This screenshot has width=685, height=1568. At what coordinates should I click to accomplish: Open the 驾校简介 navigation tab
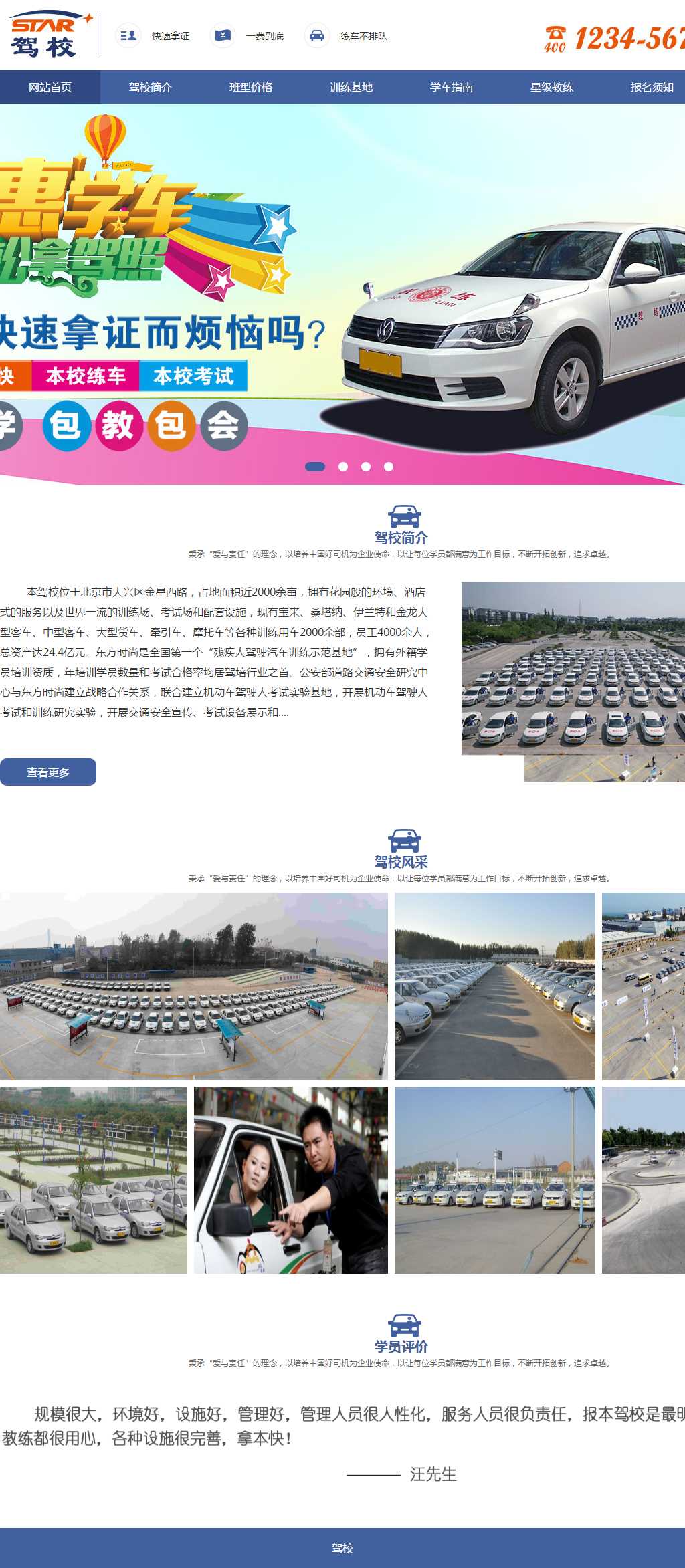[151, 87]
